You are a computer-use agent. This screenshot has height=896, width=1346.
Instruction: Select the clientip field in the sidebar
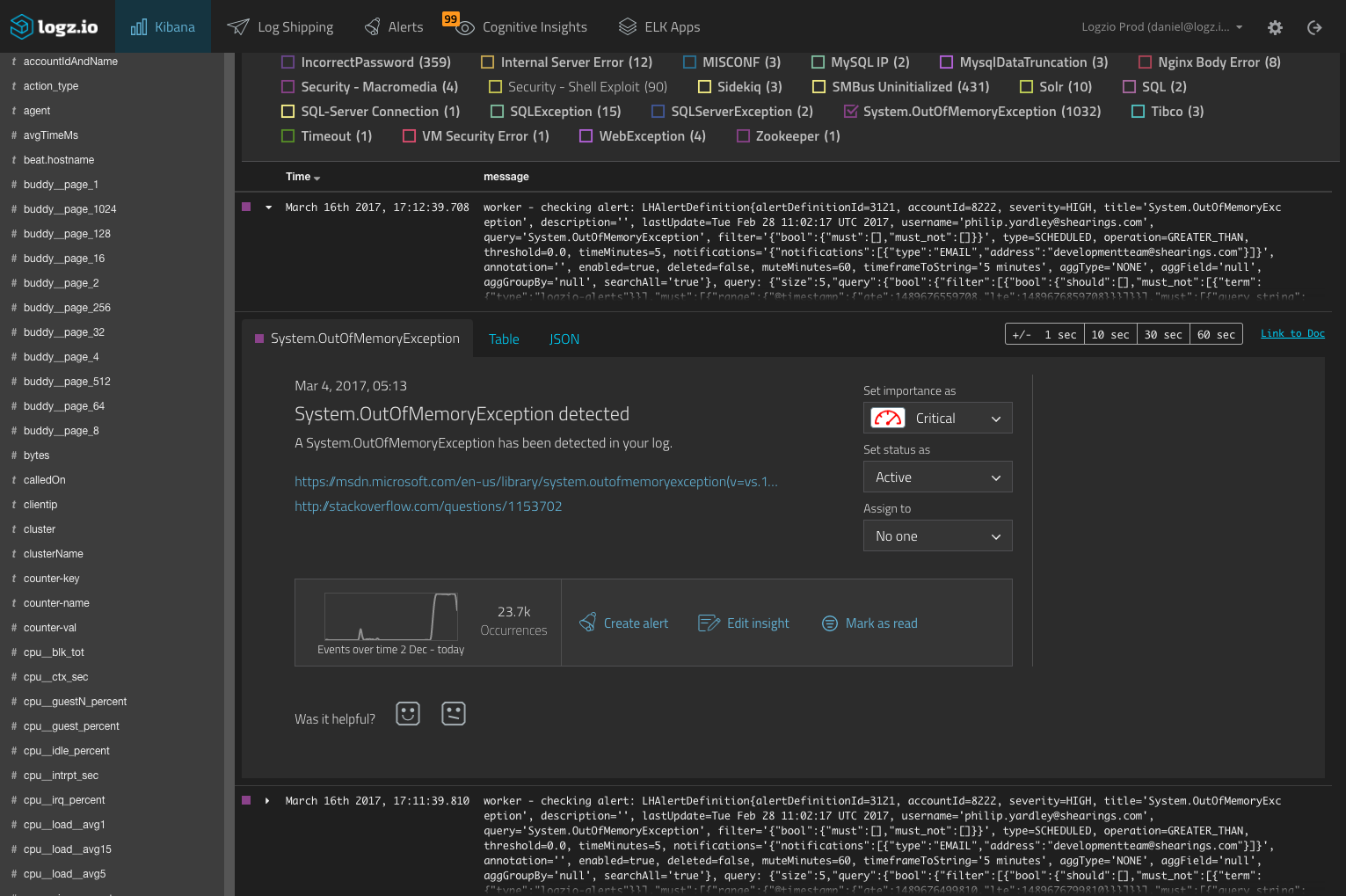pyautogui.click(x=40, y=504)
